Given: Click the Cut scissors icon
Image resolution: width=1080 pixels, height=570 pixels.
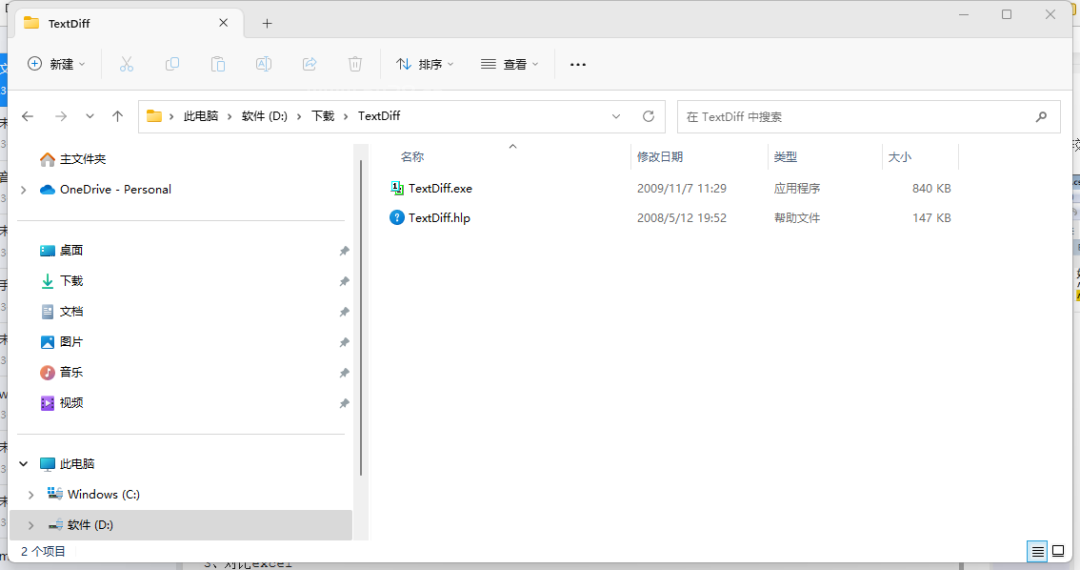Looking at the screenshot, I should tap(126, 64).
